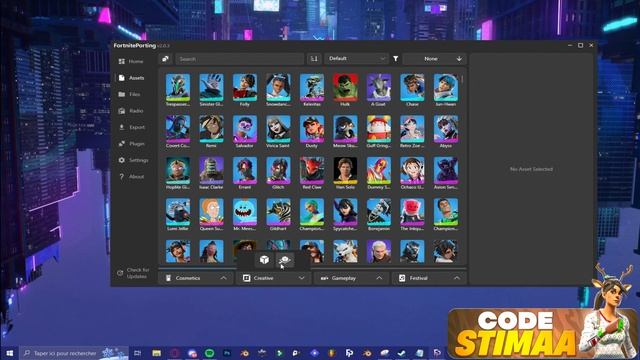Click the dice icon left of search
640x360 pixels.
click(165, 59)
